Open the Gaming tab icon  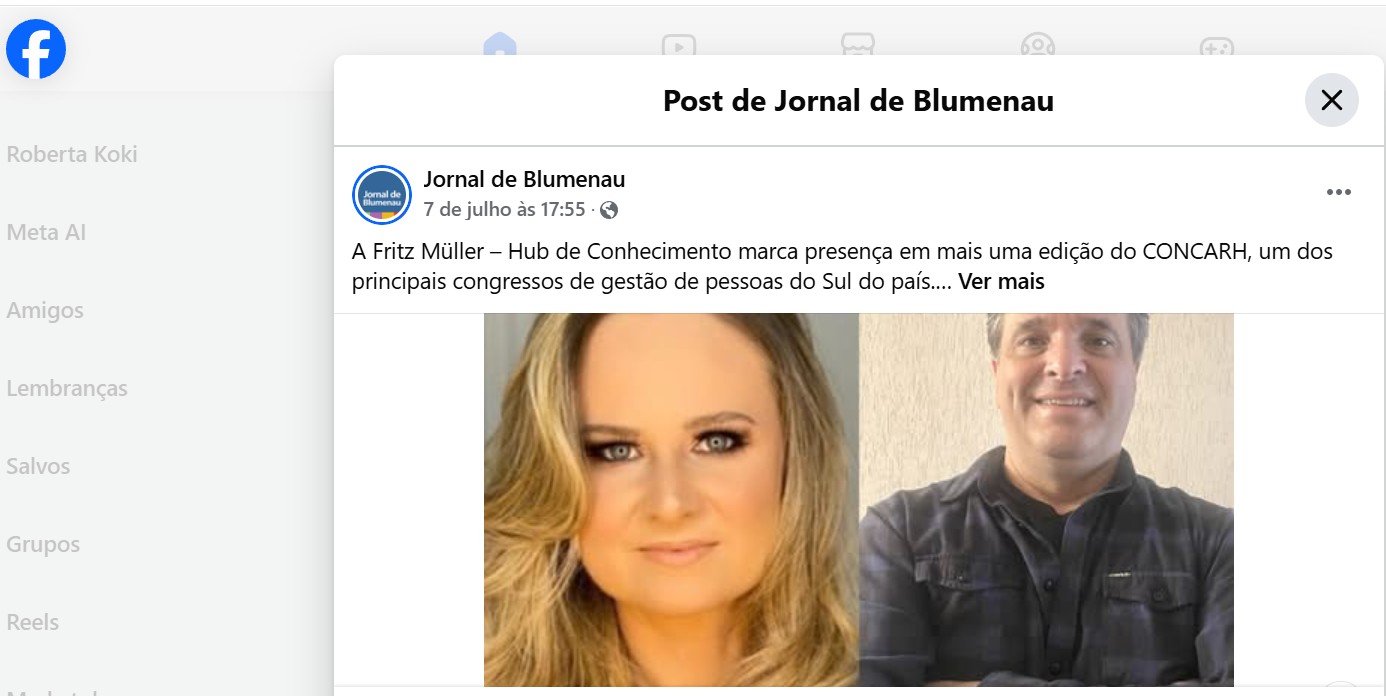coord(1217,45)
